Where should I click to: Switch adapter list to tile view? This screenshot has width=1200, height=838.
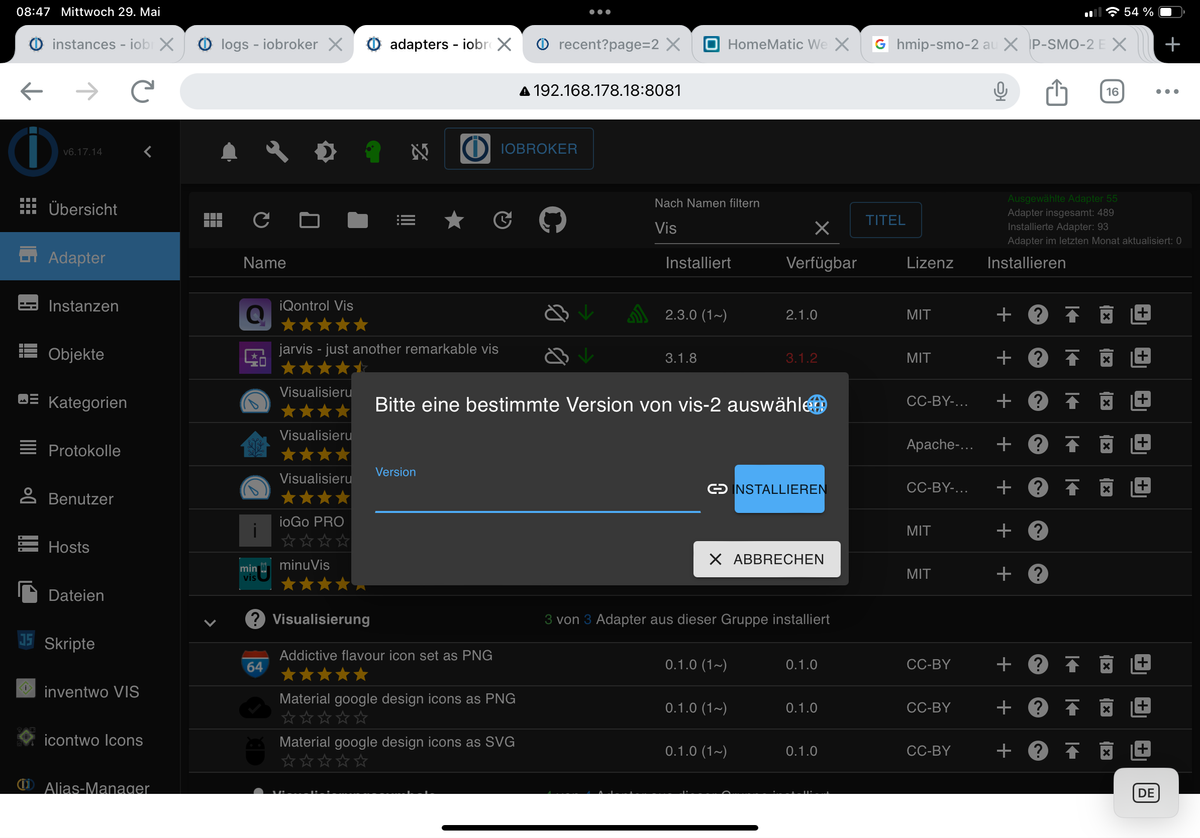[x=213, y=220]
